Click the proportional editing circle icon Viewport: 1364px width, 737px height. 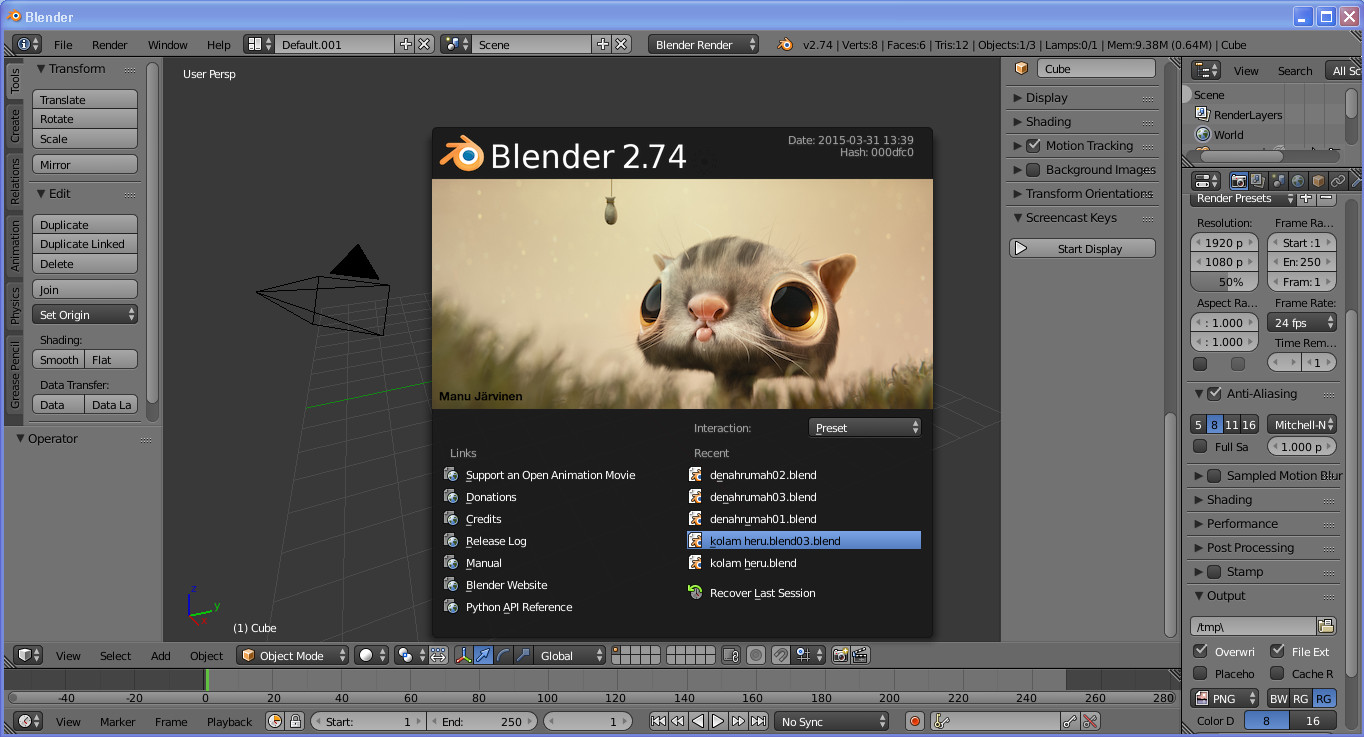point(756,656)
